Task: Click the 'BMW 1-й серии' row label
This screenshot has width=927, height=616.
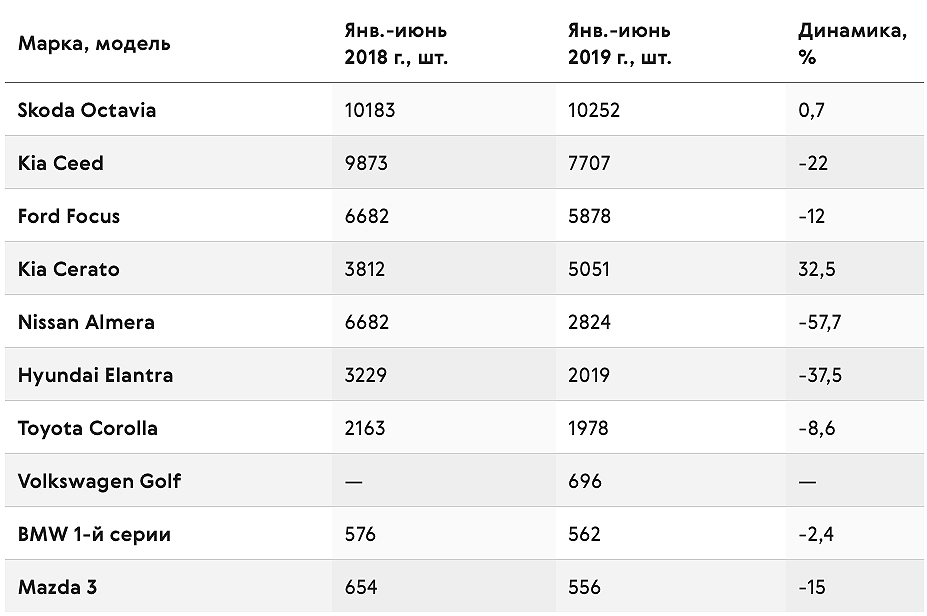Action: click(95, 534)
